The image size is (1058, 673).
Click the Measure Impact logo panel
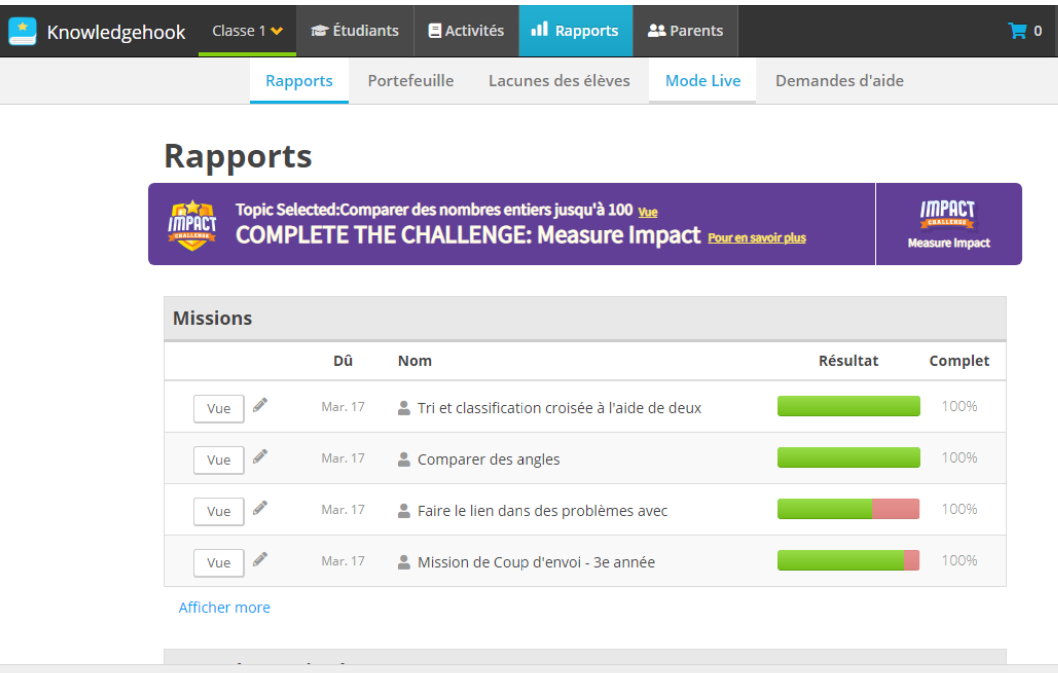pos(949,224)
